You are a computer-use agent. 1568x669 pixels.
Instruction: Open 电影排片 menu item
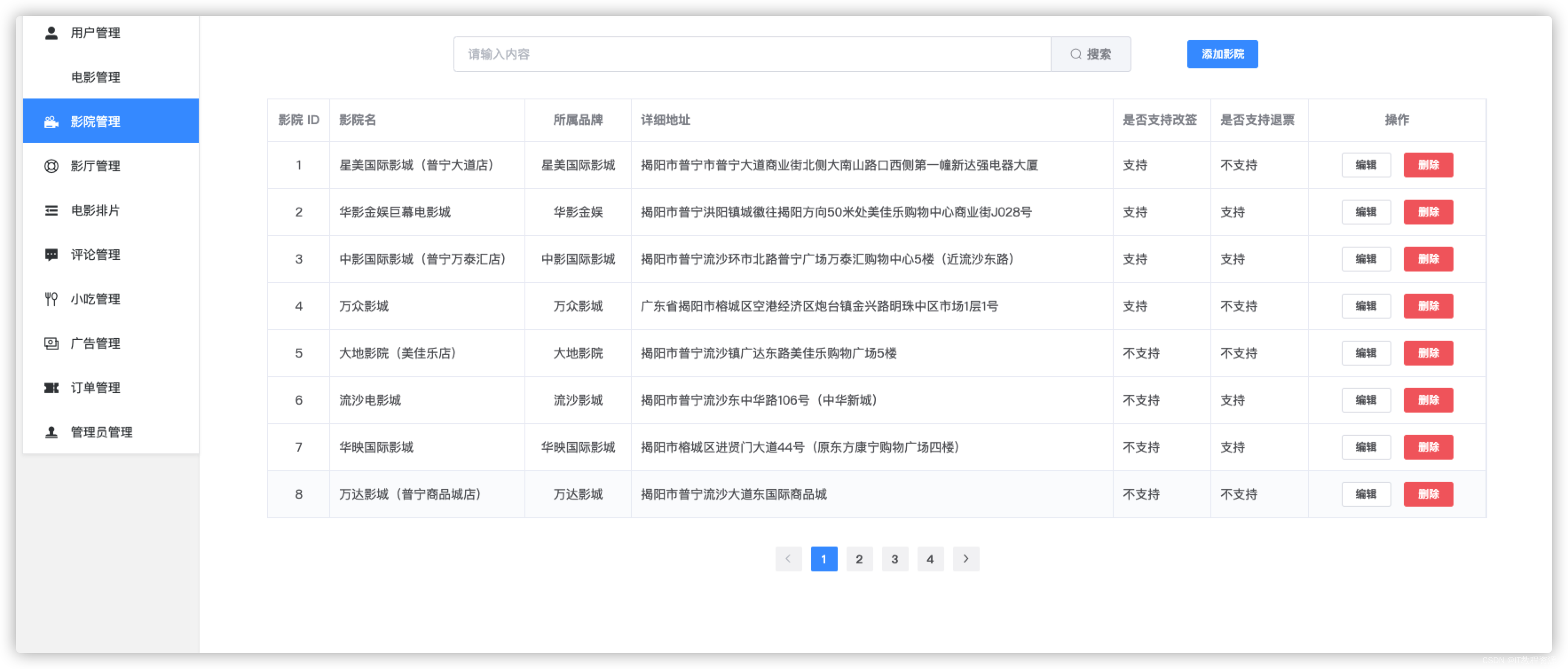(111, 210)
